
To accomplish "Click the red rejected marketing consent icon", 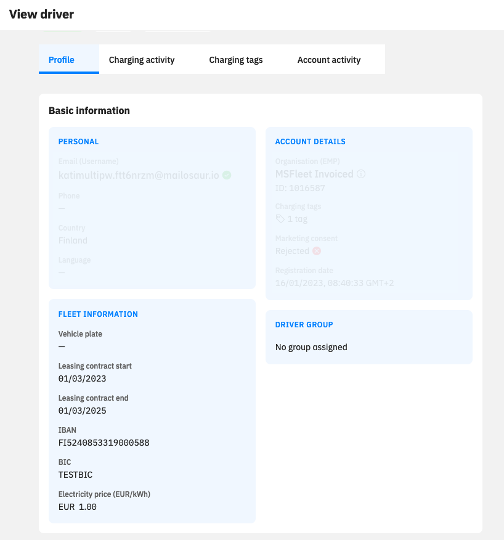I will (x=317, y=251).
